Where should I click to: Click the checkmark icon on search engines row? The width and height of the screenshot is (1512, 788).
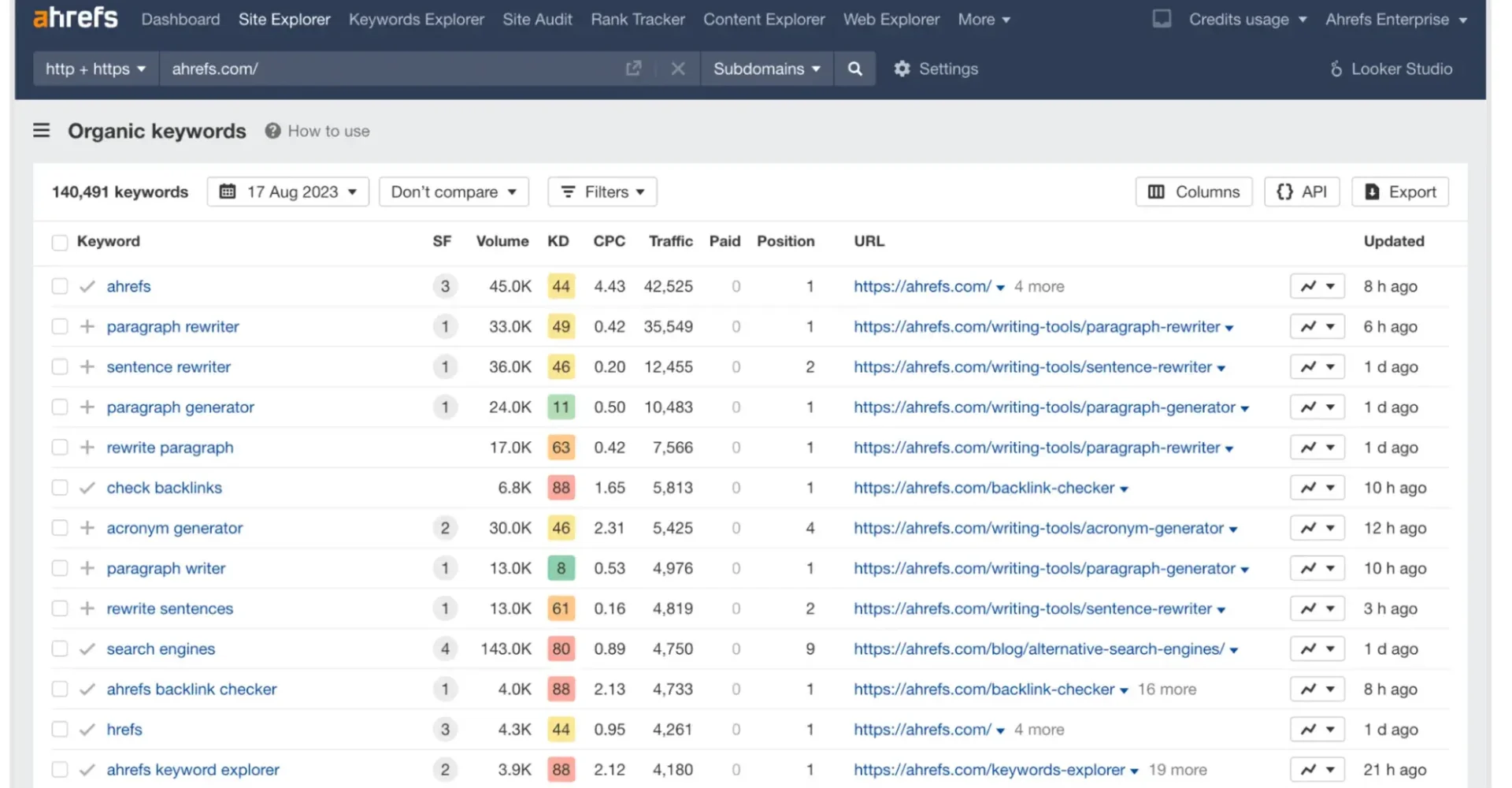[87, 649]
